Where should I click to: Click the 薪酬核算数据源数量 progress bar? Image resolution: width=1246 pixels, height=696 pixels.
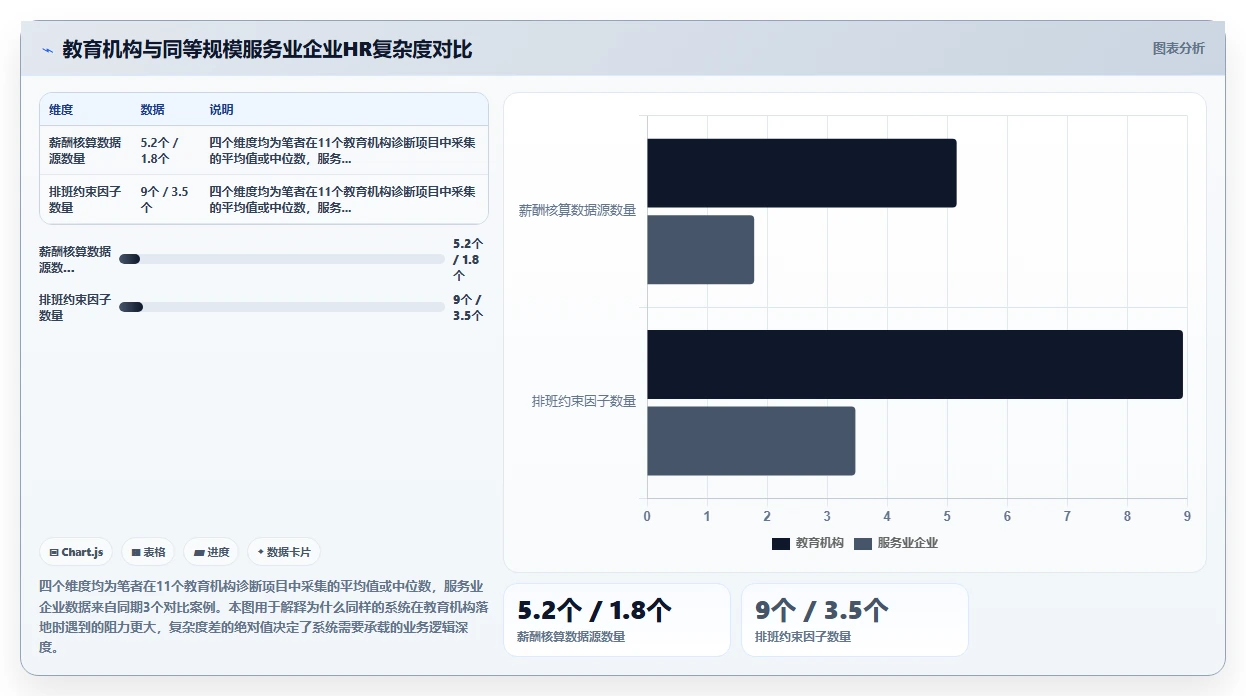coord(282,259)
